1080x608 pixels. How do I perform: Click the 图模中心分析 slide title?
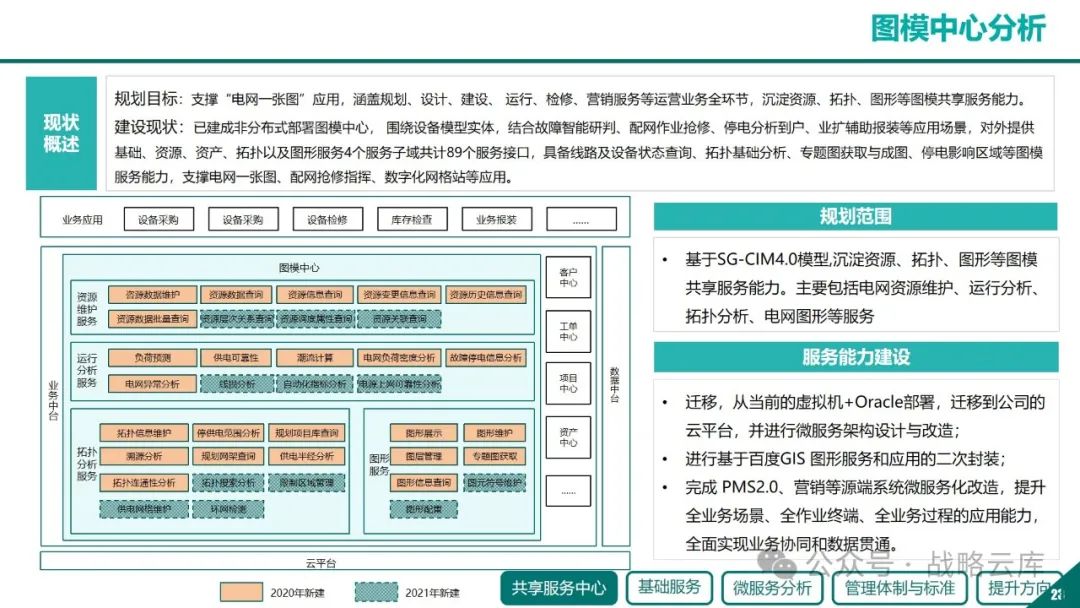[x=958, y=28]
